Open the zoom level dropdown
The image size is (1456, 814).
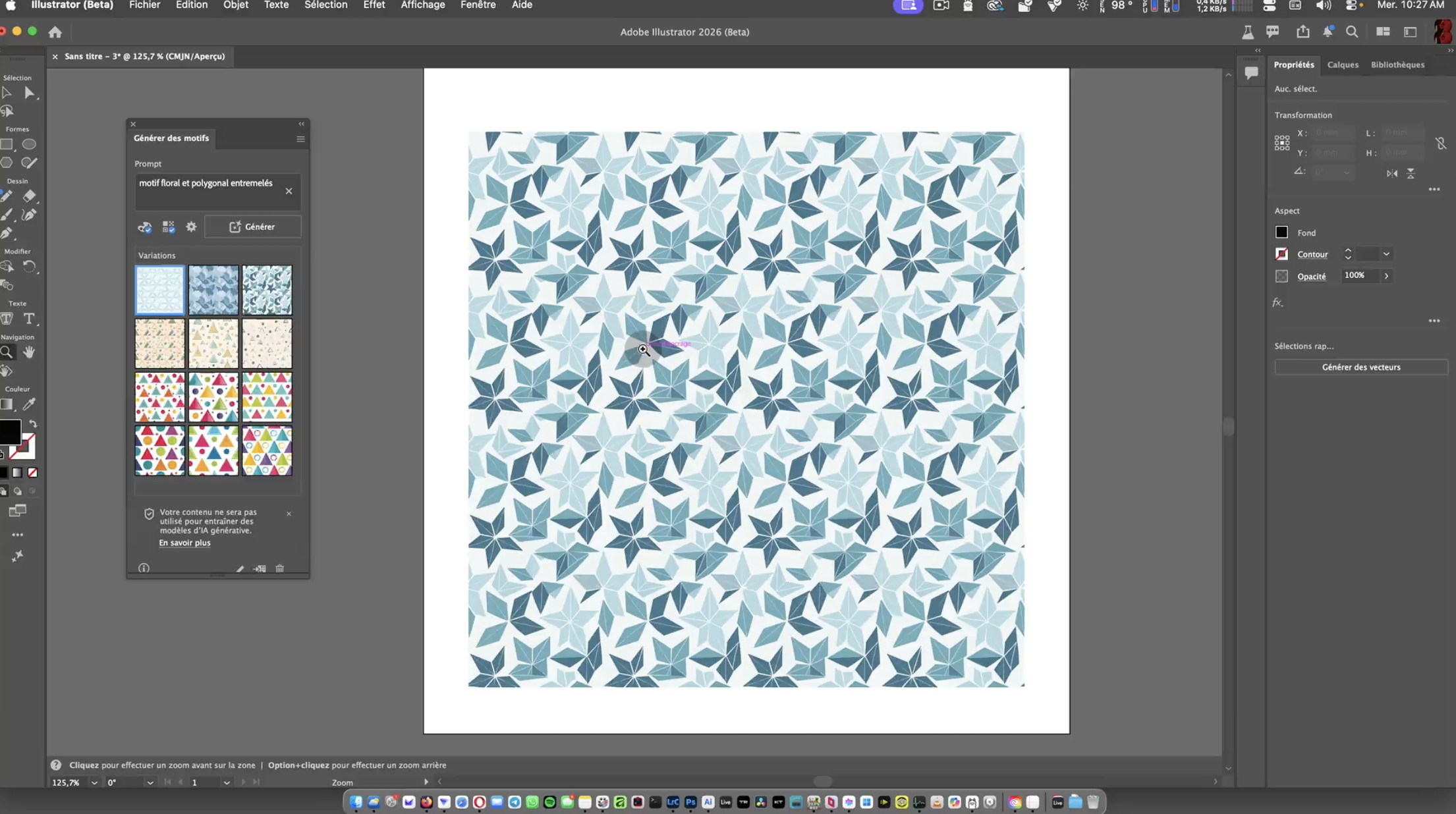point(94,782)
